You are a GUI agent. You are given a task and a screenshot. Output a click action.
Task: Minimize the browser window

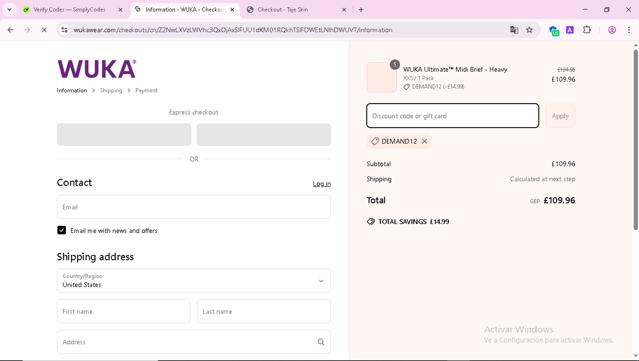coord(585,9)
